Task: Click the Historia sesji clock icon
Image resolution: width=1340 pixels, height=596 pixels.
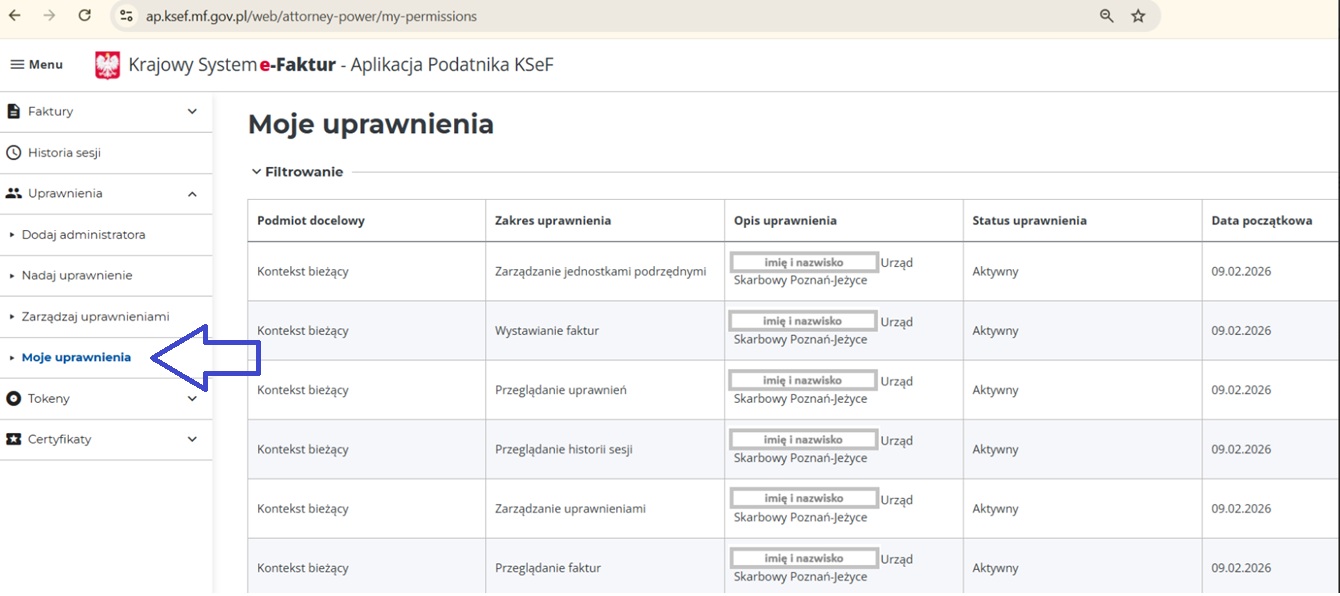Action: pos(14,153)
